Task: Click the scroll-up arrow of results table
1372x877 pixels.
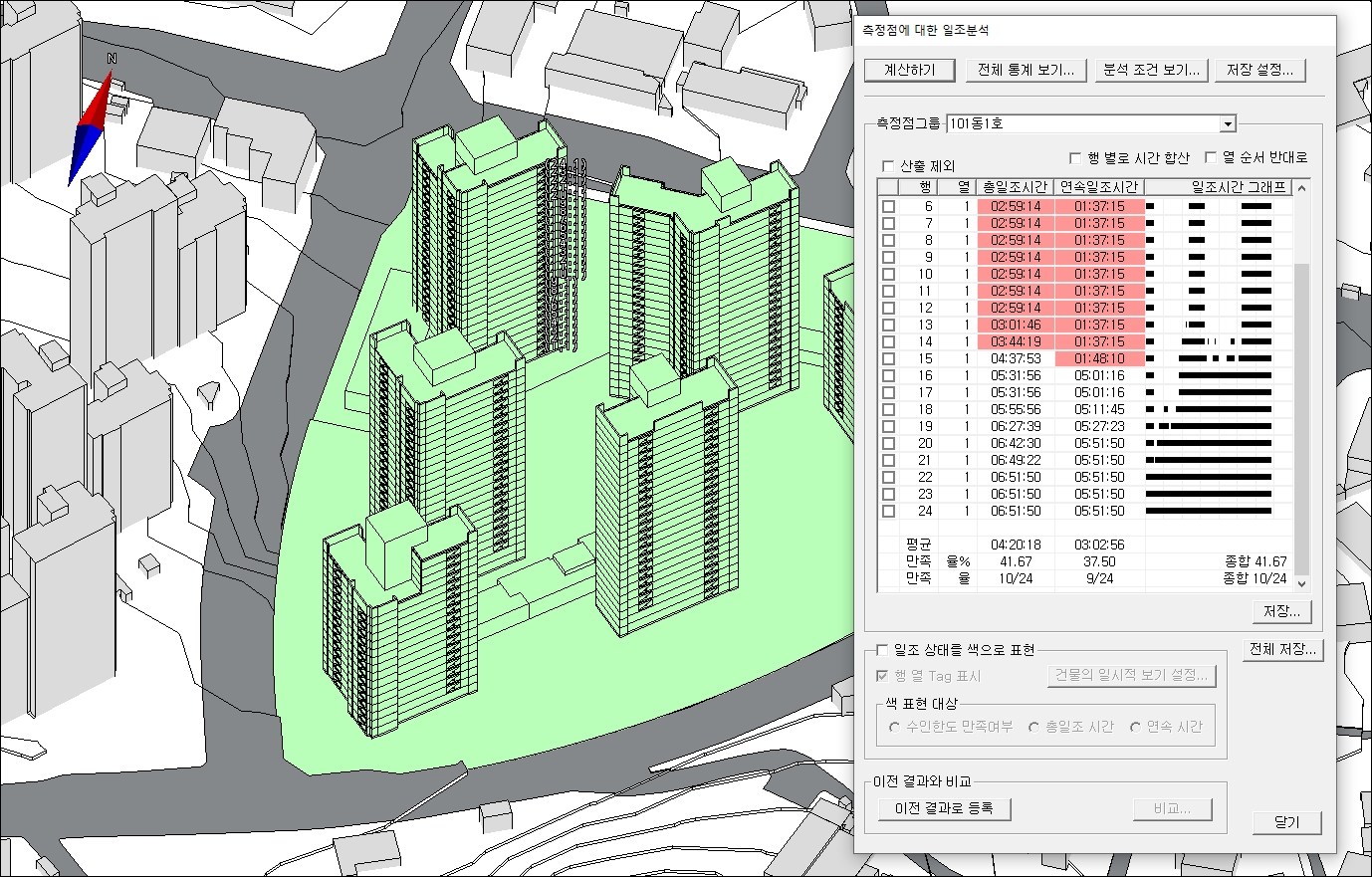Action: coord(1301,188)
